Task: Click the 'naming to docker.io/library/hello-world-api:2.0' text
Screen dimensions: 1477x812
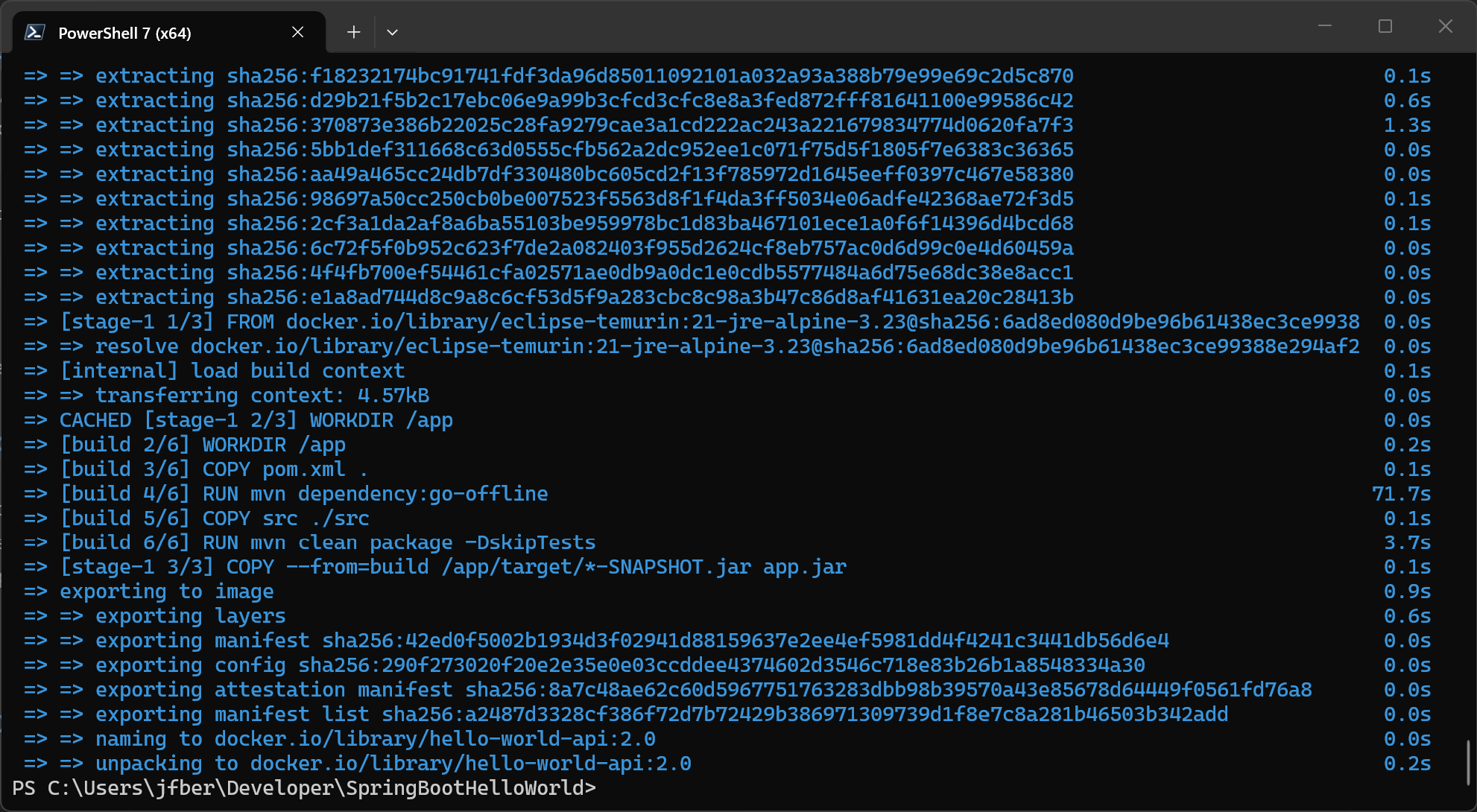Action: tap(373, 738)
